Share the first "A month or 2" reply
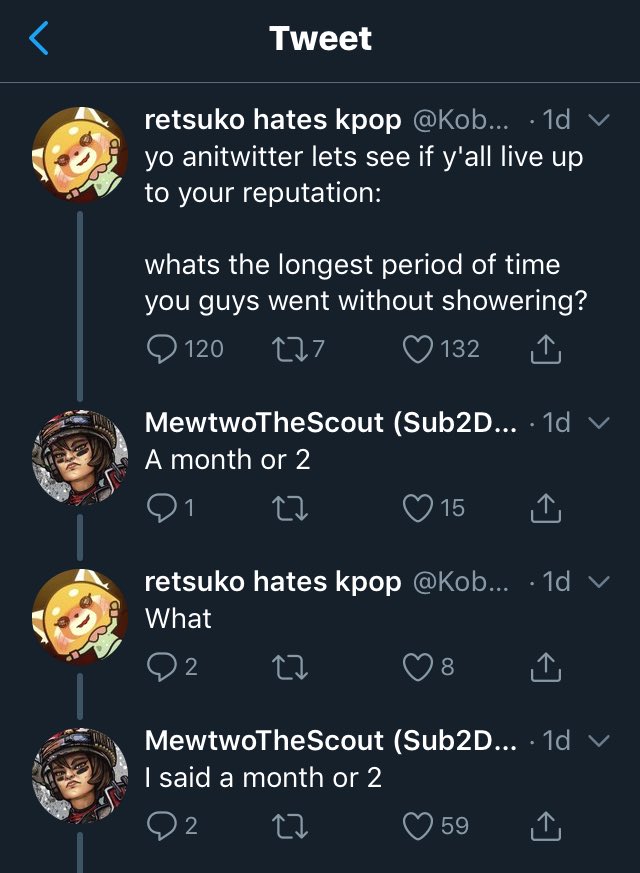 [542, 508]
